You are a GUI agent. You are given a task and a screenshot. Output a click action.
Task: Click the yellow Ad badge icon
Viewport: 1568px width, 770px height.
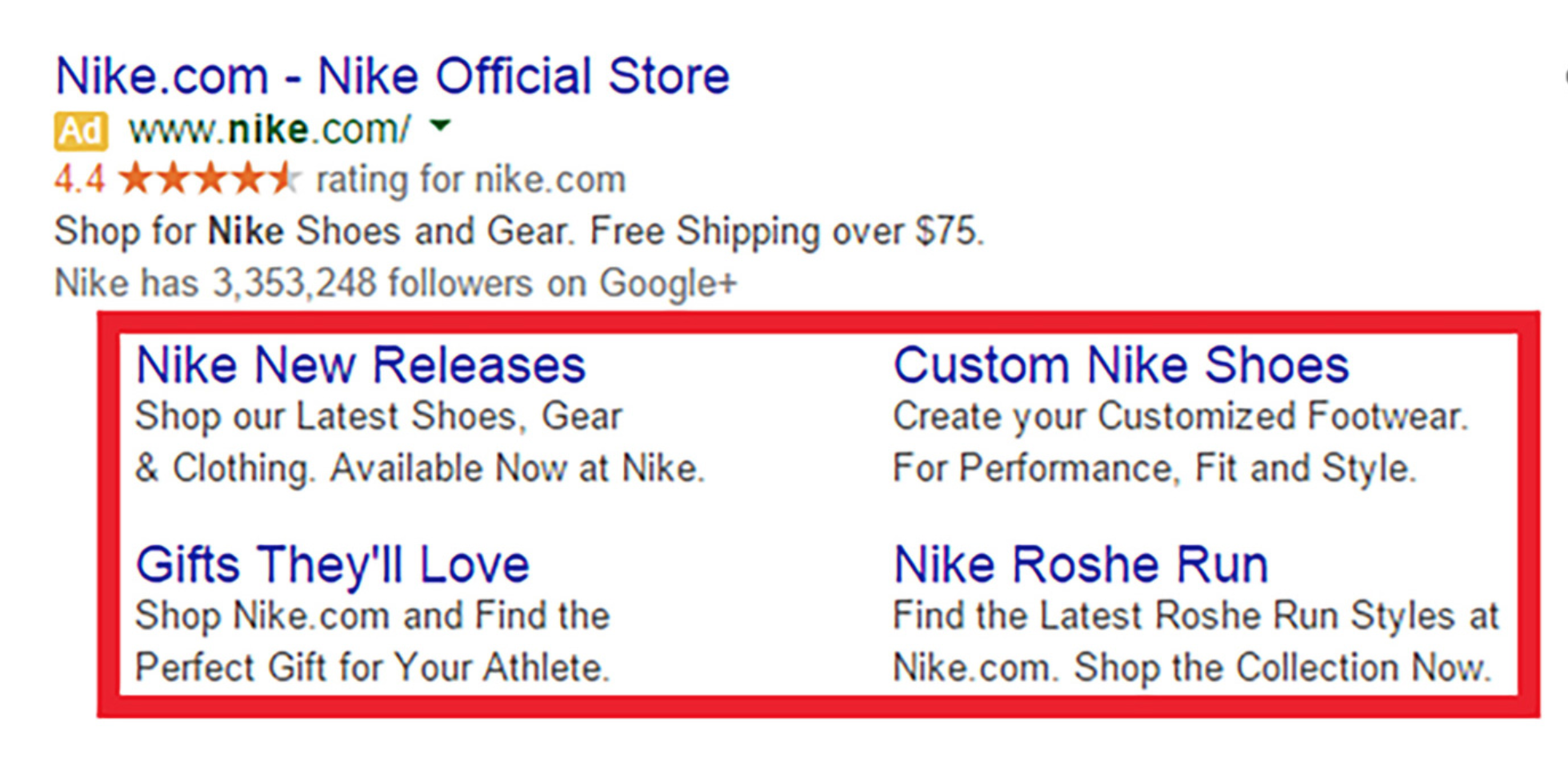[81, 130]
